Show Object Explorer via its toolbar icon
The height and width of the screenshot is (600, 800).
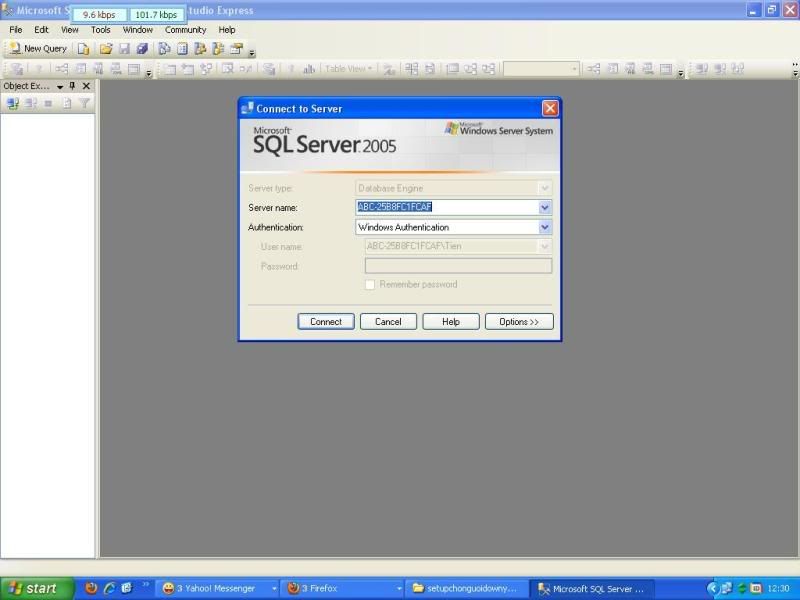[x=200, y=49]
